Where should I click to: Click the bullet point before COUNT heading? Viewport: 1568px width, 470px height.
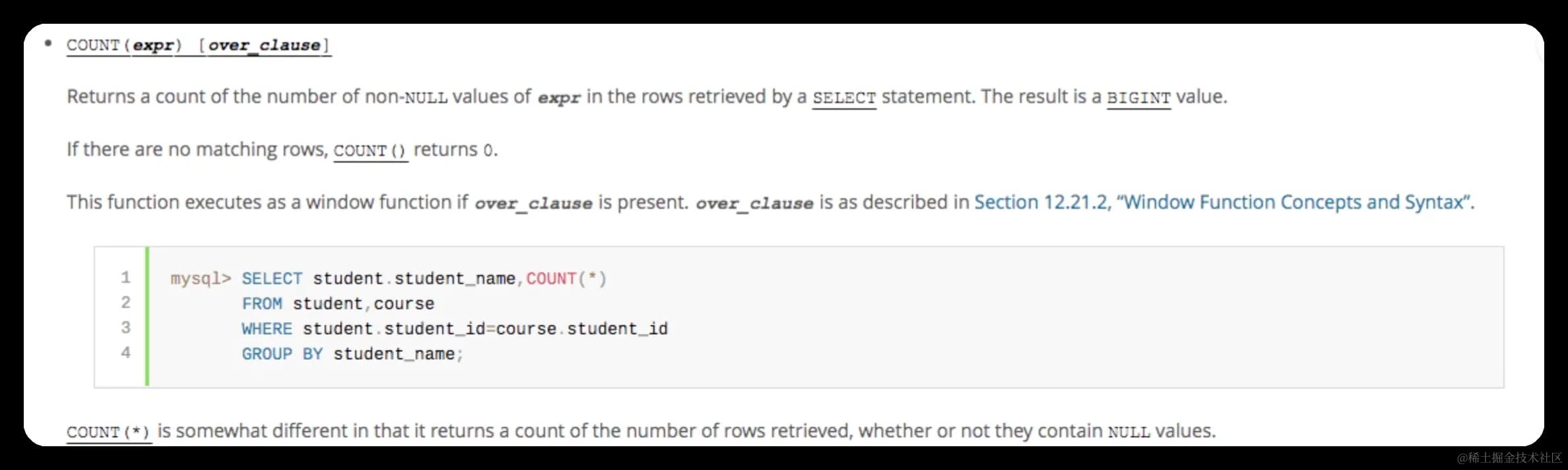point(48,44)
